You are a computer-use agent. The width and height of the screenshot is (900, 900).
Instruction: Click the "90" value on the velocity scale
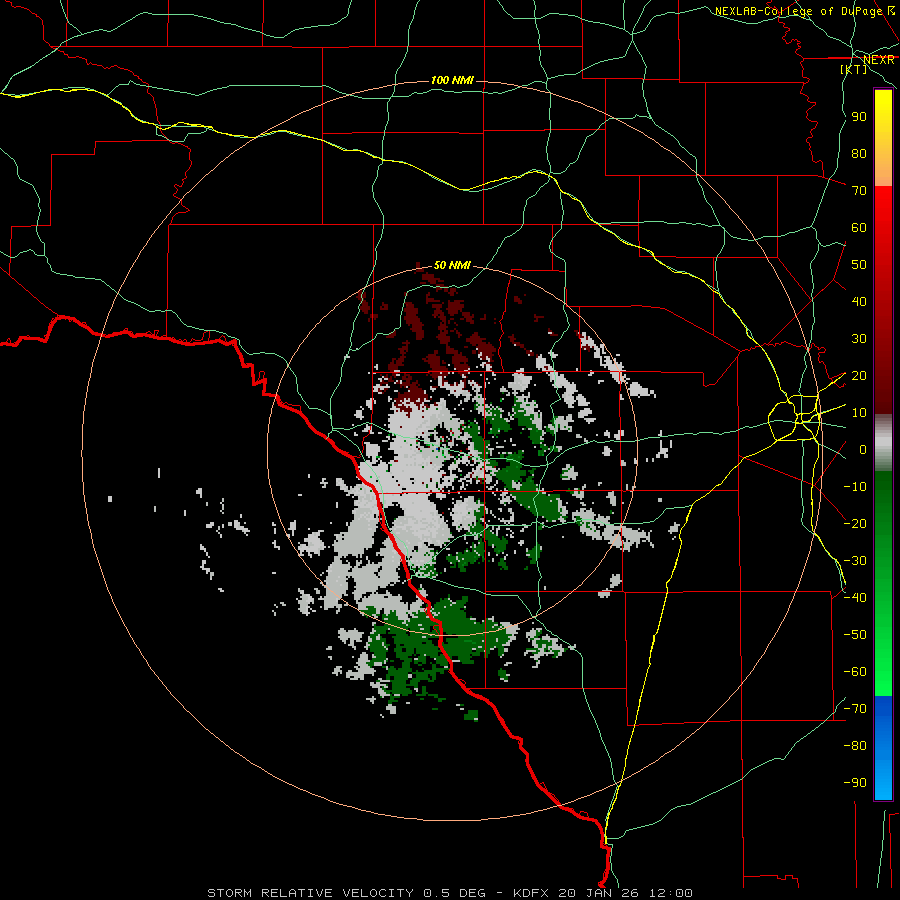pos(859,117)
